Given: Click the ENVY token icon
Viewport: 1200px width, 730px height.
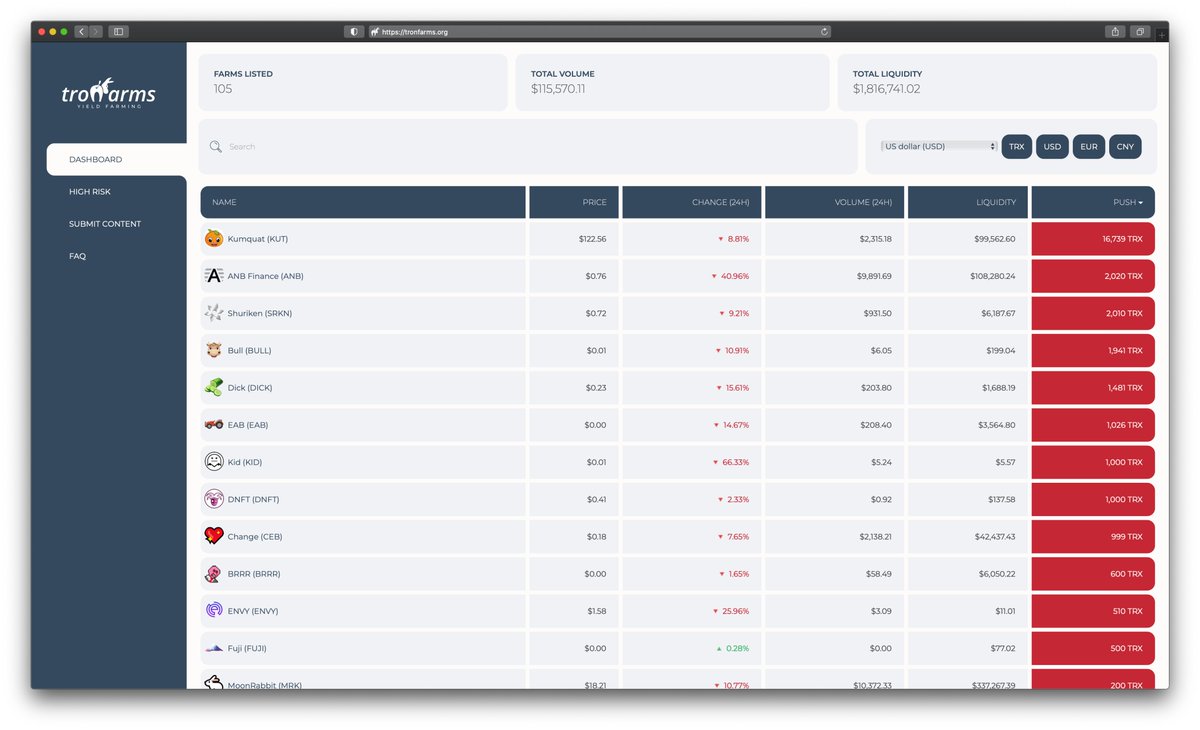Looking at the screenshot, I should (213, 610).
